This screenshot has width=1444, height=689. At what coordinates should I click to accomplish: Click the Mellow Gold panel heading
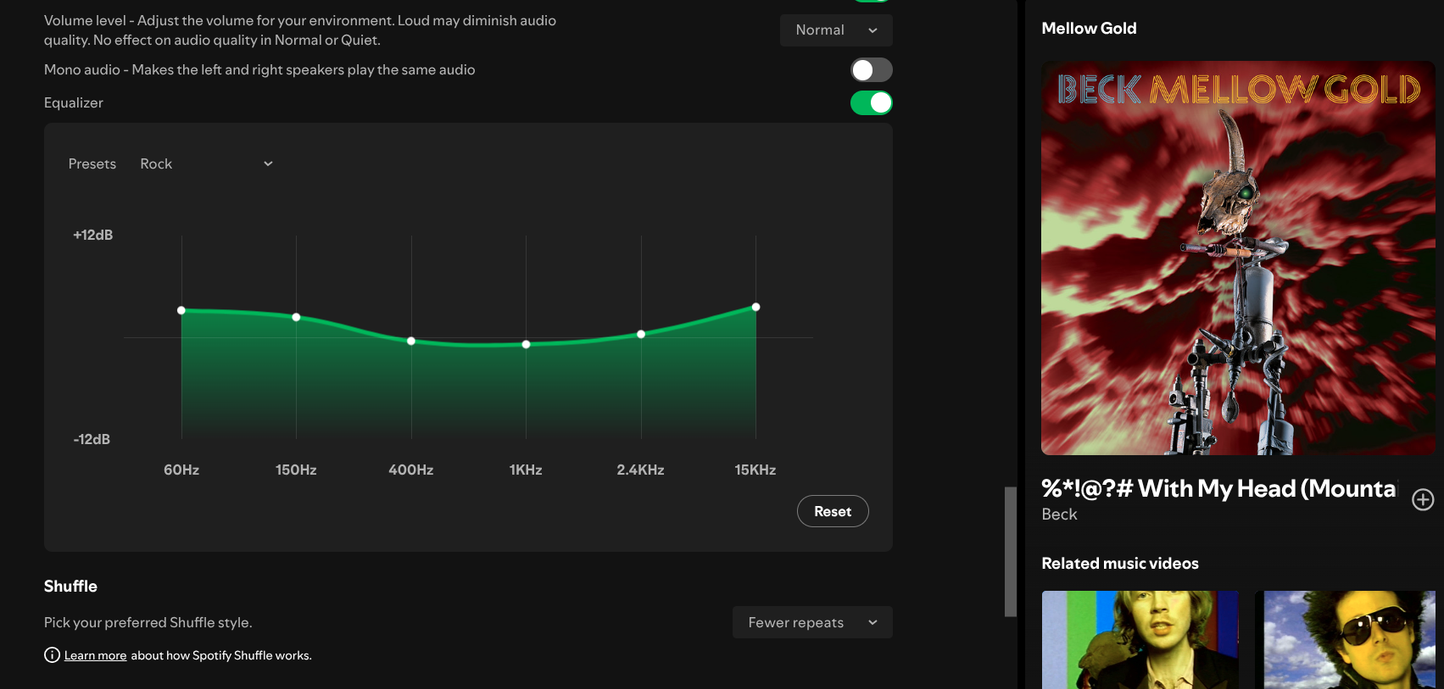[x=1089, y=28]
